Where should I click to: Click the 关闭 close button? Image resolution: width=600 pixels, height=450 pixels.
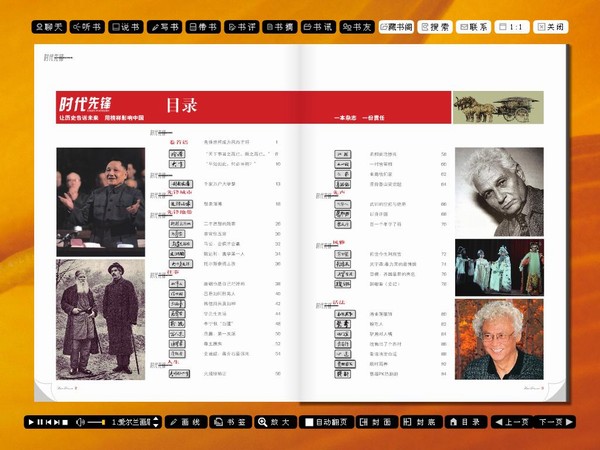(x=551, y=27)
